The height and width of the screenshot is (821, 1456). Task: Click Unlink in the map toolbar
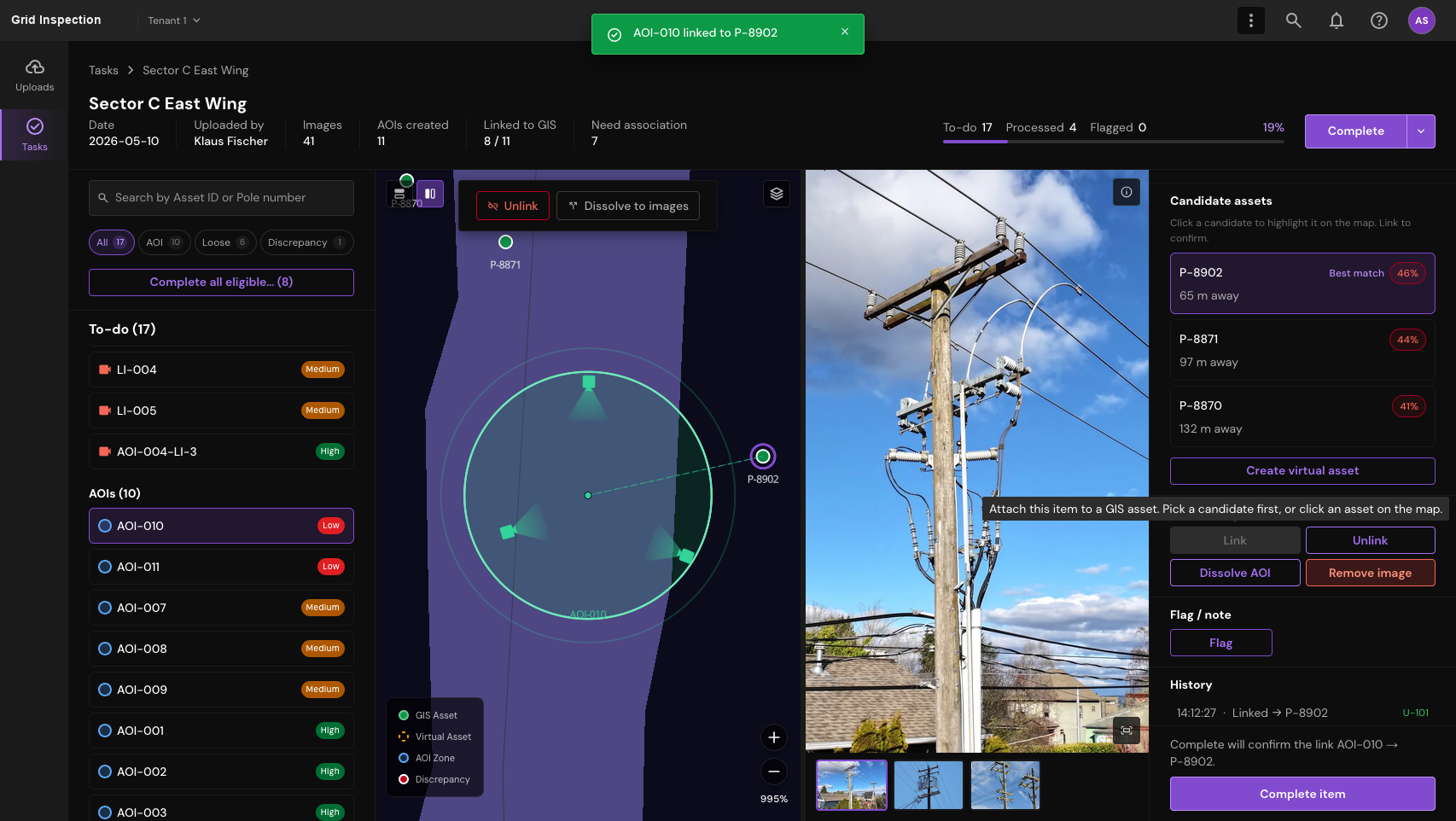click(x=513, y=206)
